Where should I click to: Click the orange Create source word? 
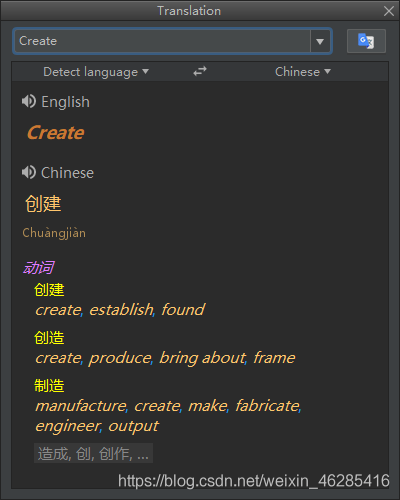56,133
